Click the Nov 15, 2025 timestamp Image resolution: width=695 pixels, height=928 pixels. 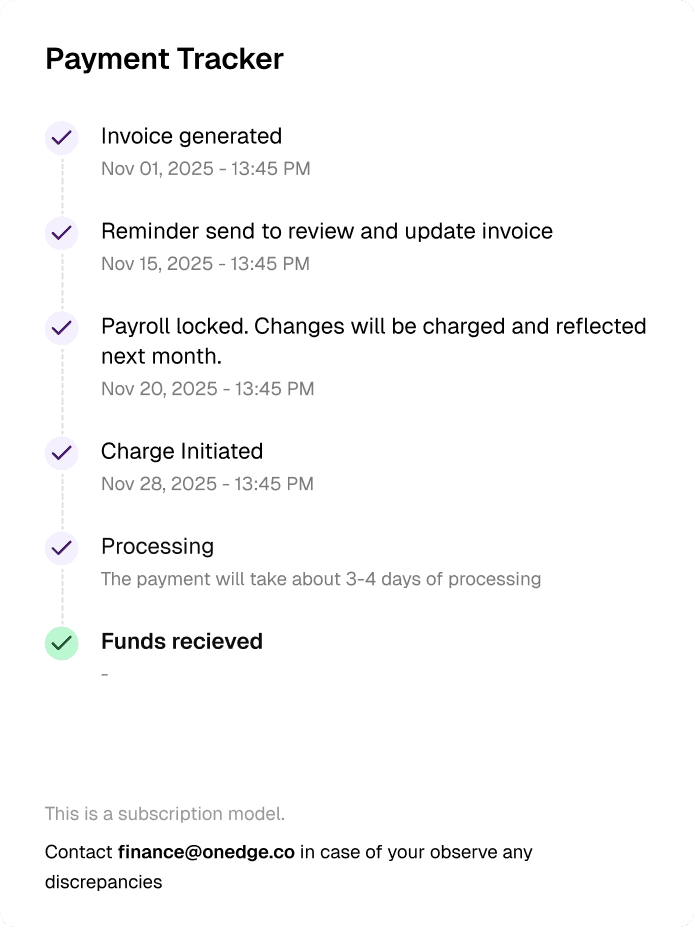(x=205, y=264)
